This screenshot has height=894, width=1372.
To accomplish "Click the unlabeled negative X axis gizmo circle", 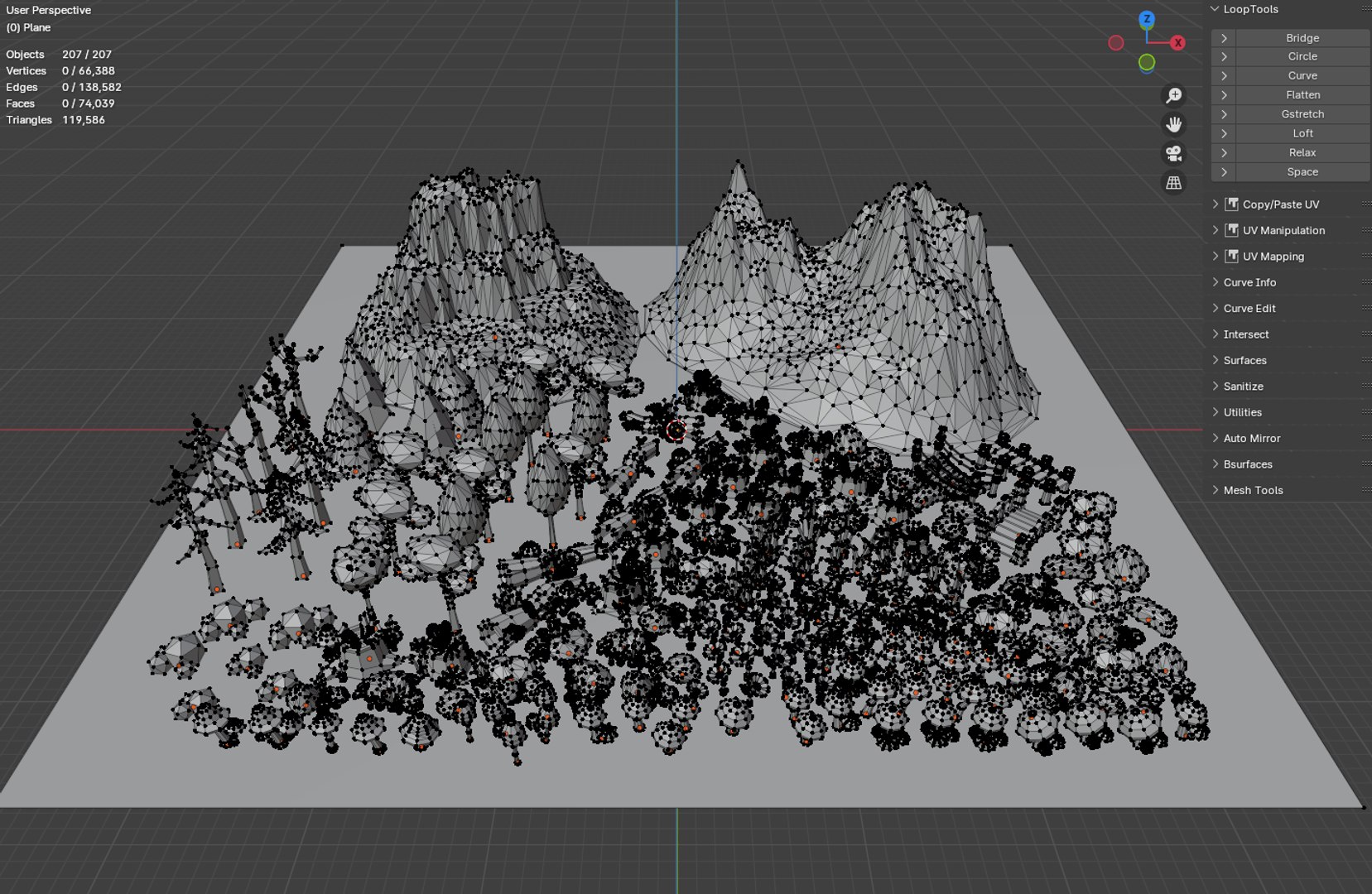I will coord(1116,42).
